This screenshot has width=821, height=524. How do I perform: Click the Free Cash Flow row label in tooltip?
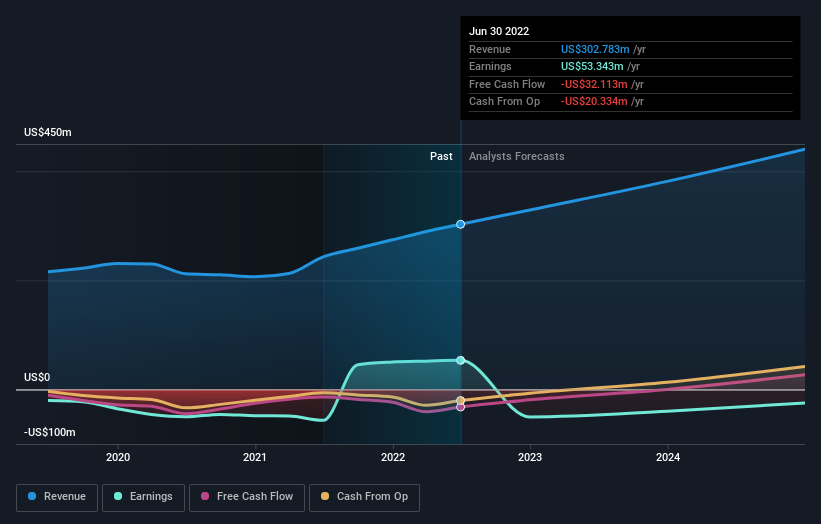[507, 84]
